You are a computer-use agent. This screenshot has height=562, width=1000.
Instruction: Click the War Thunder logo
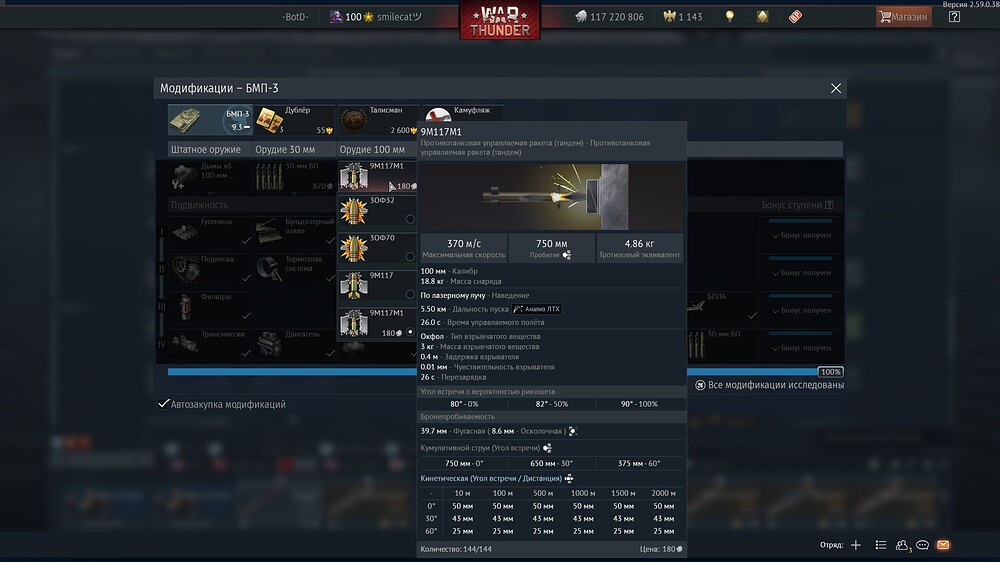tap(500, 20)
